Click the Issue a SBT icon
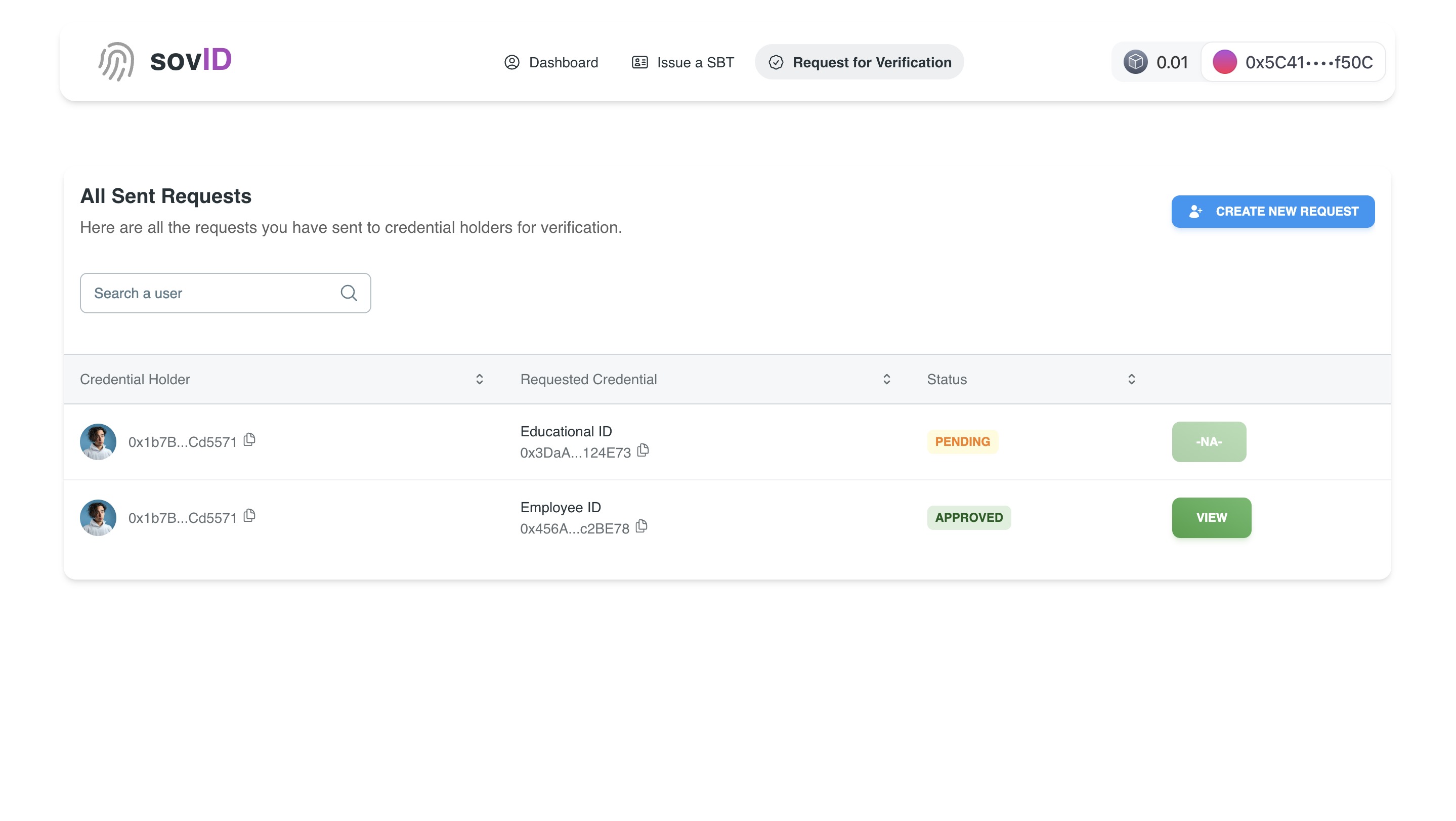The height and width of the screenshot is (821, 1456). 639,62
